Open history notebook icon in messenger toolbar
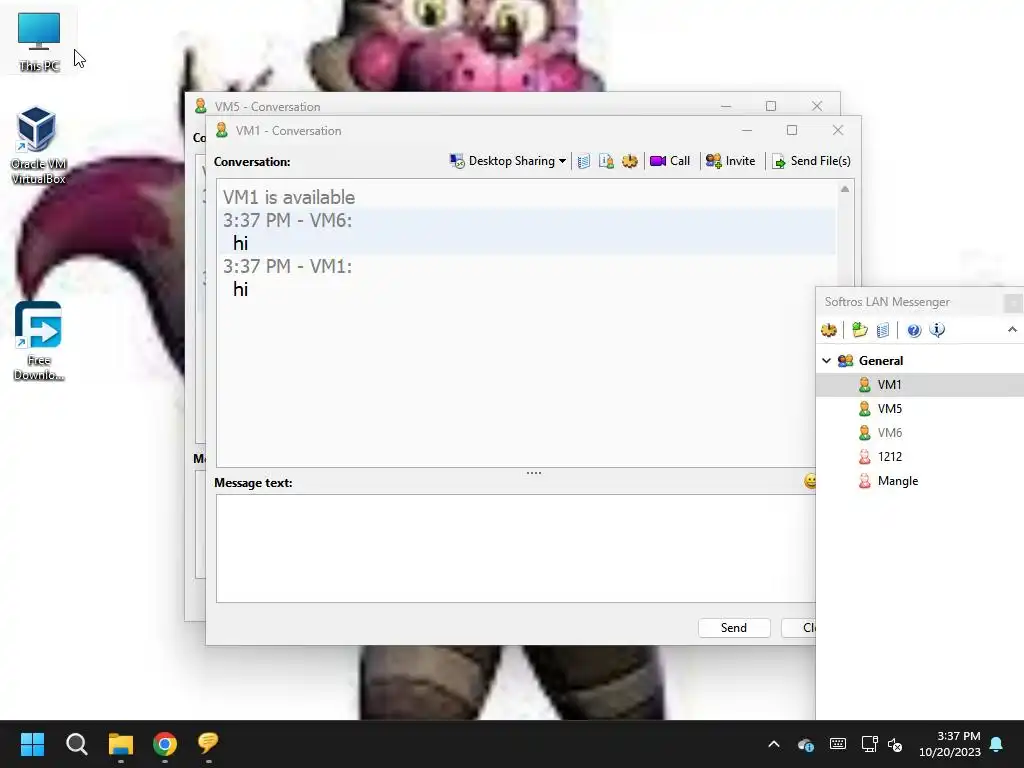 883,330
